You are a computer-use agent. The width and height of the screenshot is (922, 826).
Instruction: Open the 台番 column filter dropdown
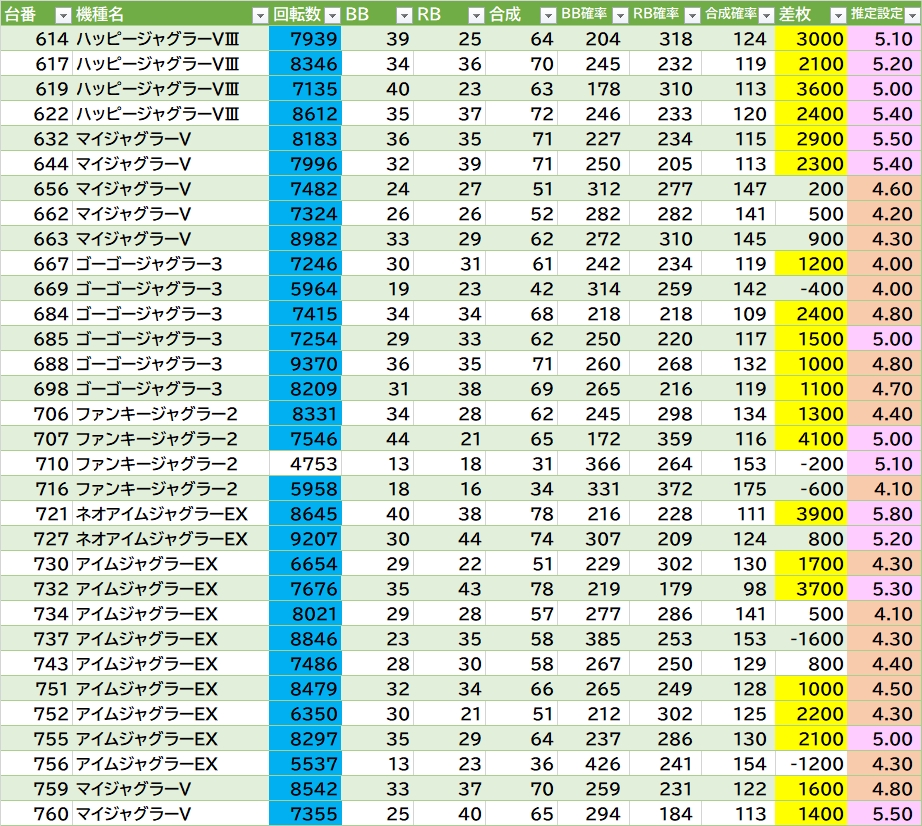tap(62, 15)
